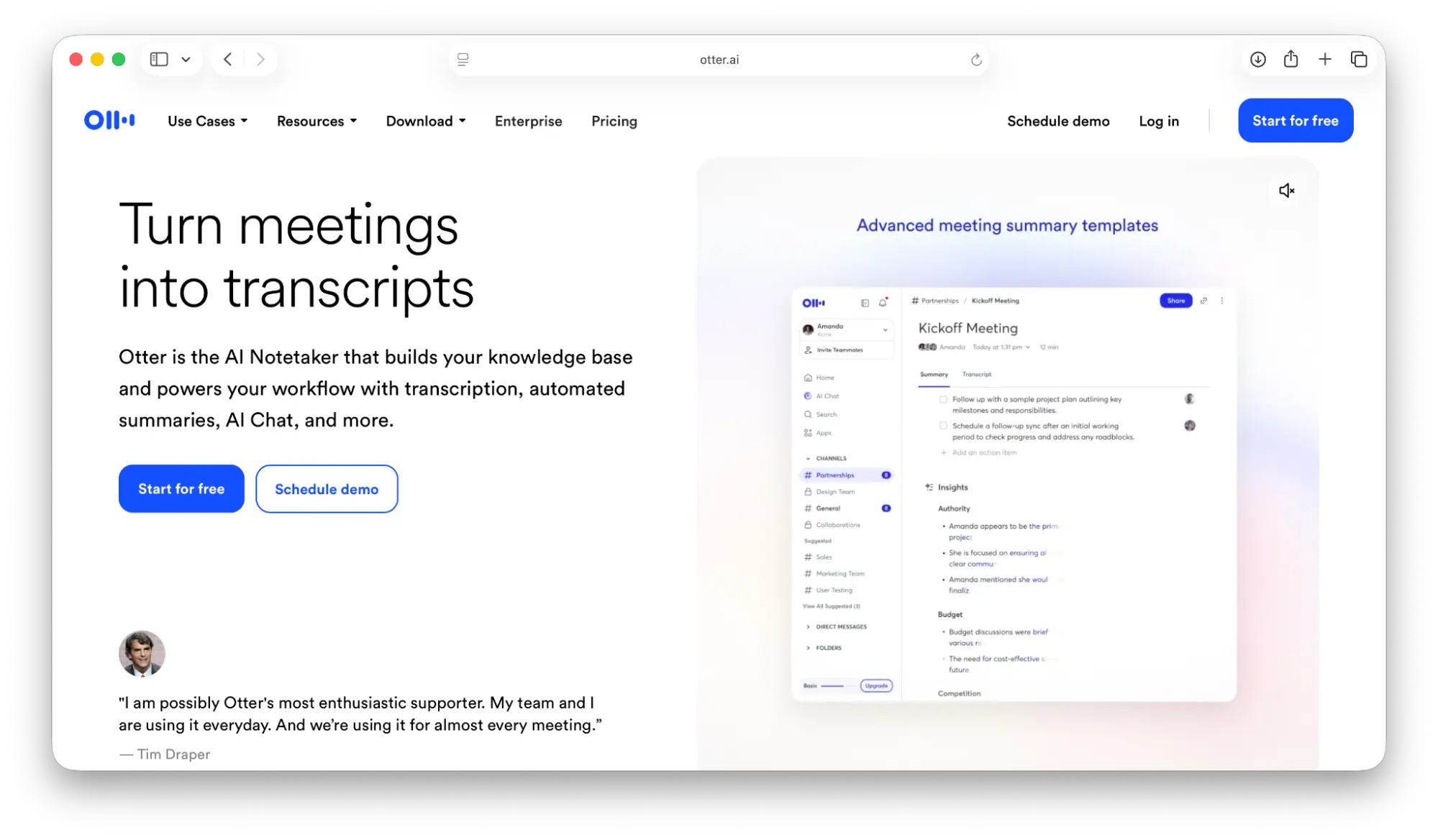
Task: Show Safari's sidebar using the sidebar icon
Action: 159,59
